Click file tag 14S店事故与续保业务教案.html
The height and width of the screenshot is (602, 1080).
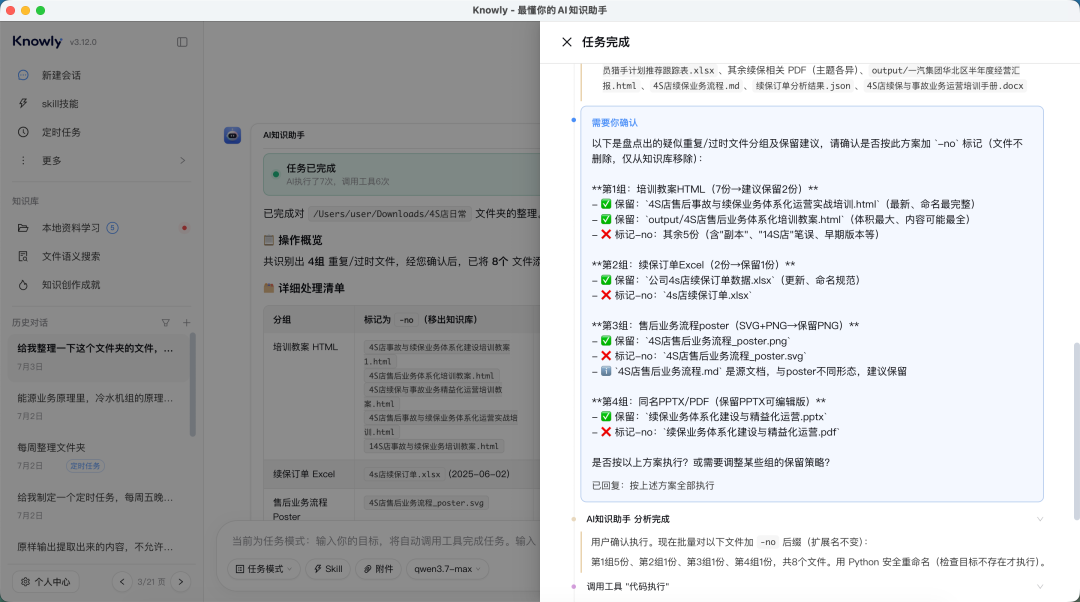click(433, 446)
